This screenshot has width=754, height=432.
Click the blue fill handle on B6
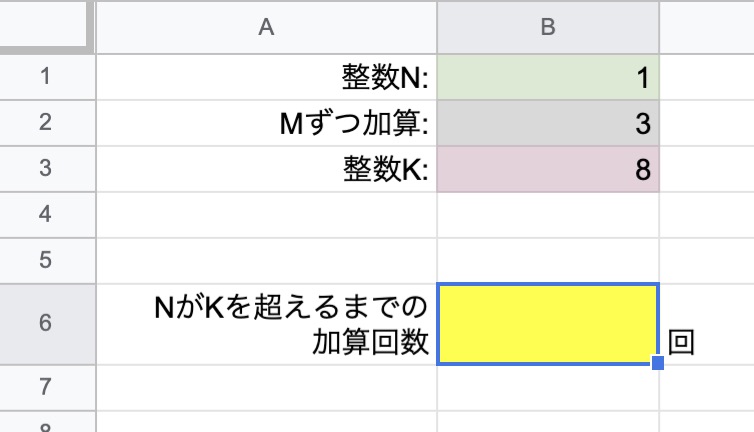[658, 363]
